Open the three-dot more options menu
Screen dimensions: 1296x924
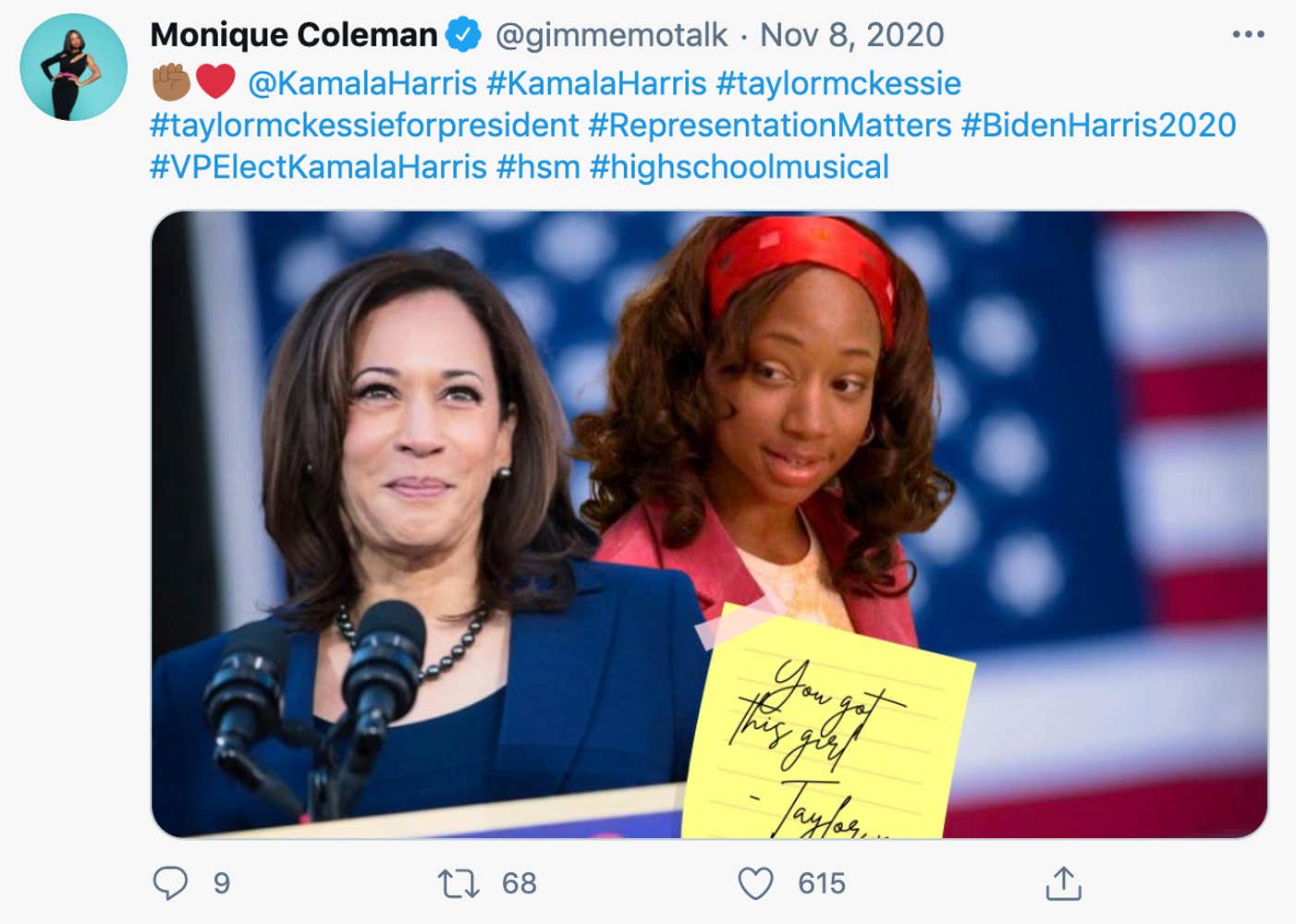click(1248, 35)
